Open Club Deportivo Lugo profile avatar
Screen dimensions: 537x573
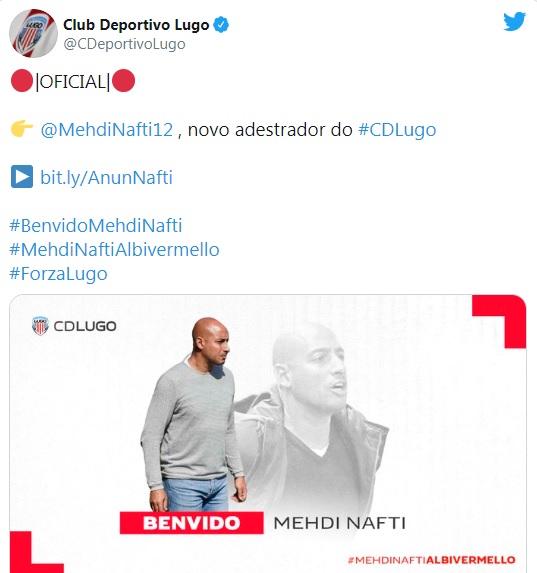(33, 33)
